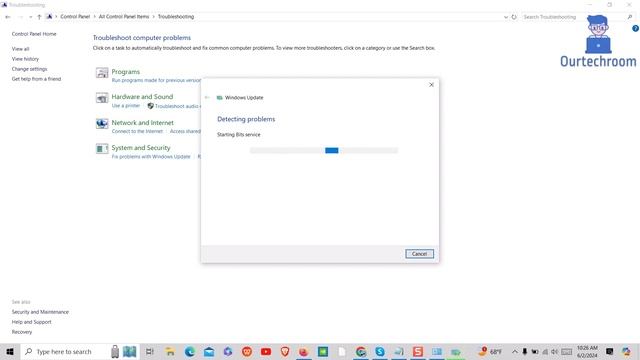
Task: Click the green square app on taskbar
Action: coord(323,351)
